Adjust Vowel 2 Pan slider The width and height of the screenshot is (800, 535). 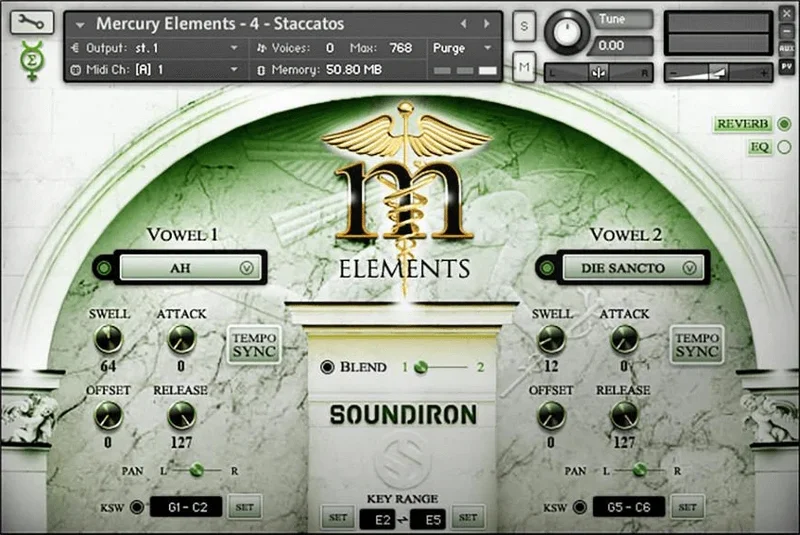point(640,470)
